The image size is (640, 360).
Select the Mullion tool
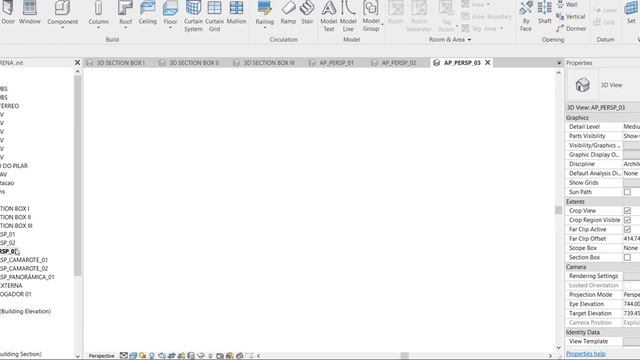(236, 13)
